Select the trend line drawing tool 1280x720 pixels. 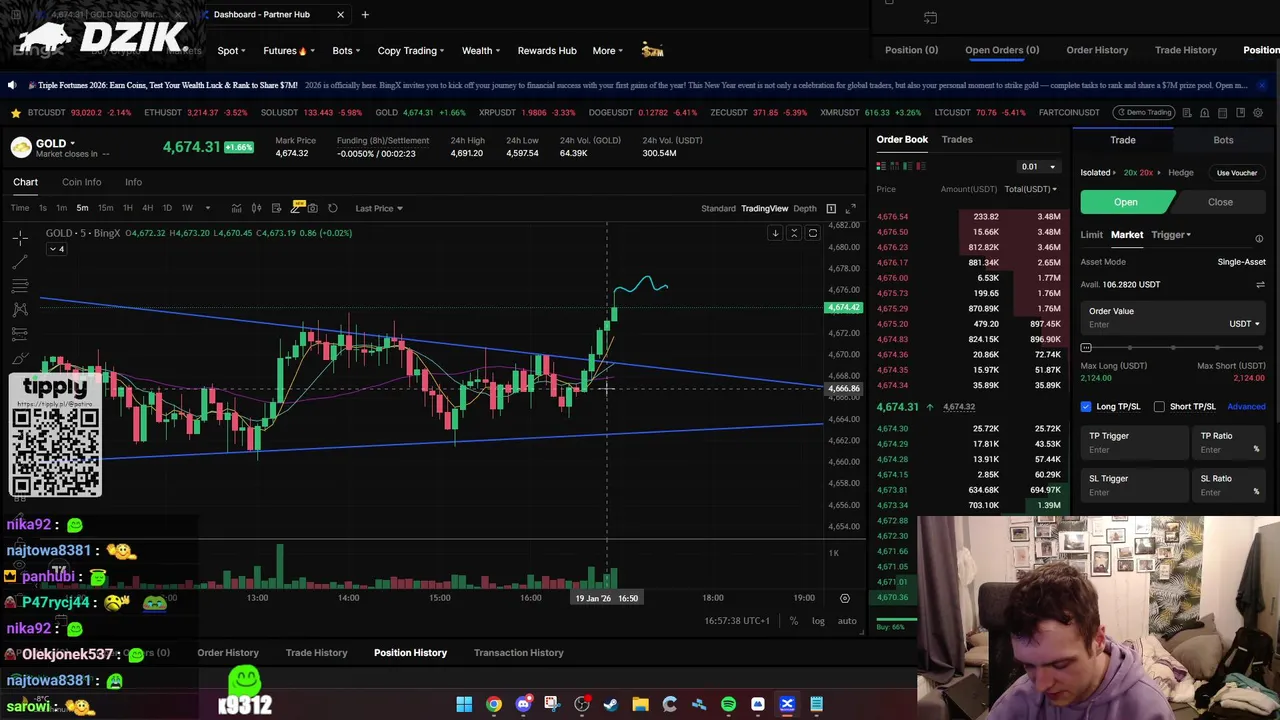coord(20,262)
